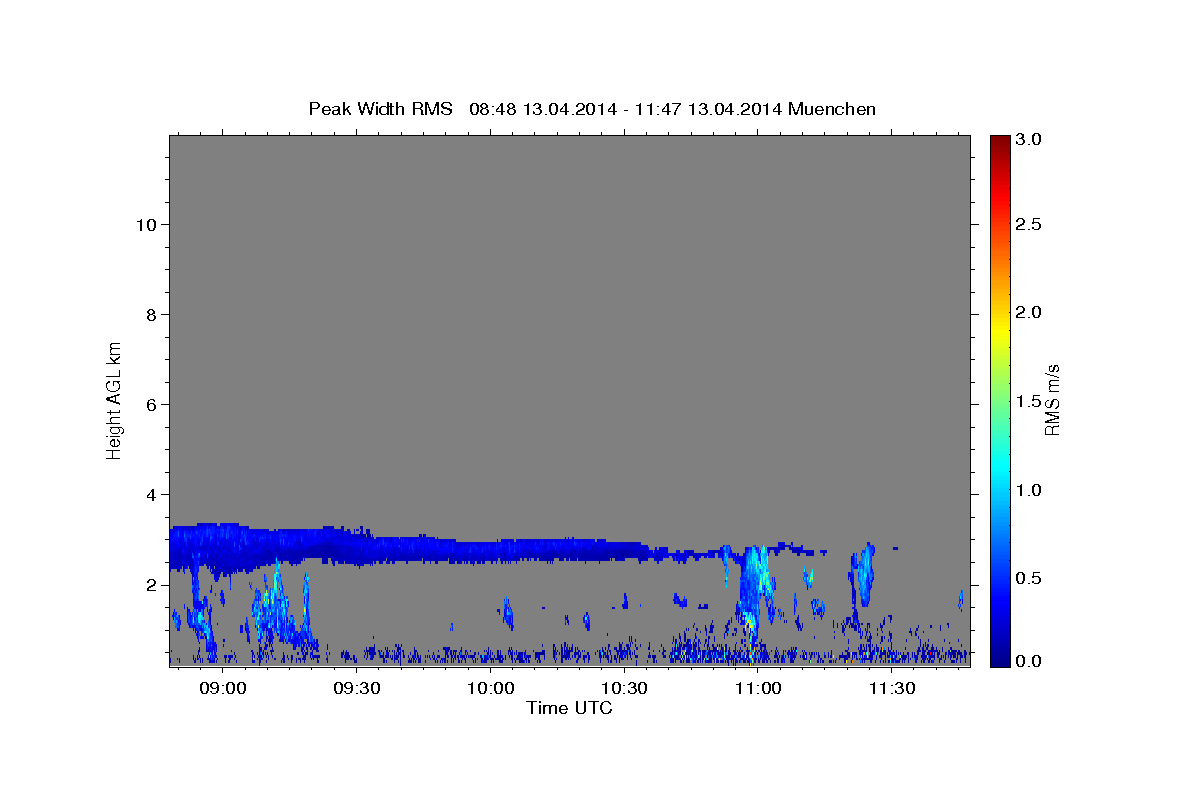The image size is (1200, 800).
Task: Click the colorbar value 1.0
Action: (1029, 490)
